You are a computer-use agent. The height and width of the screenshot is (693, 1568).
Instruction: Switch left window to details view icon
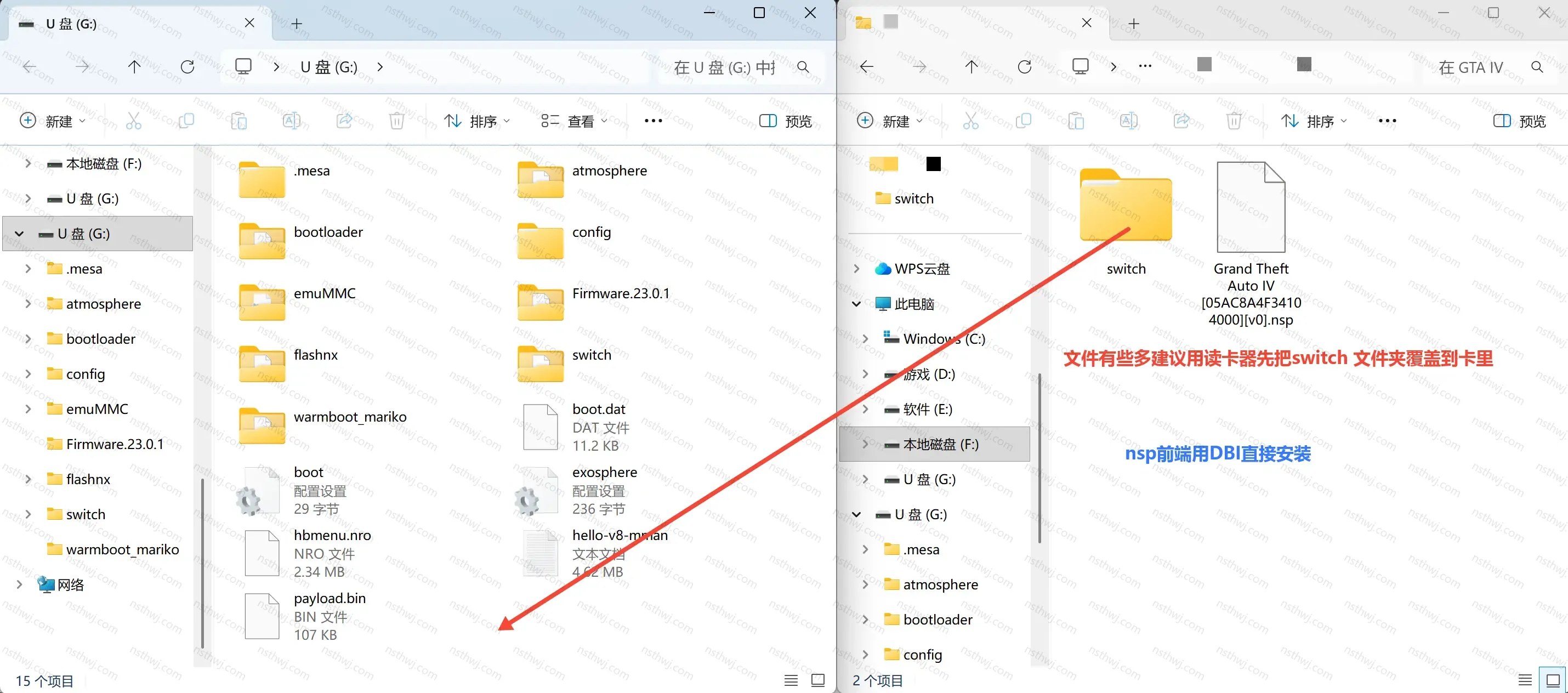(791, 680)
